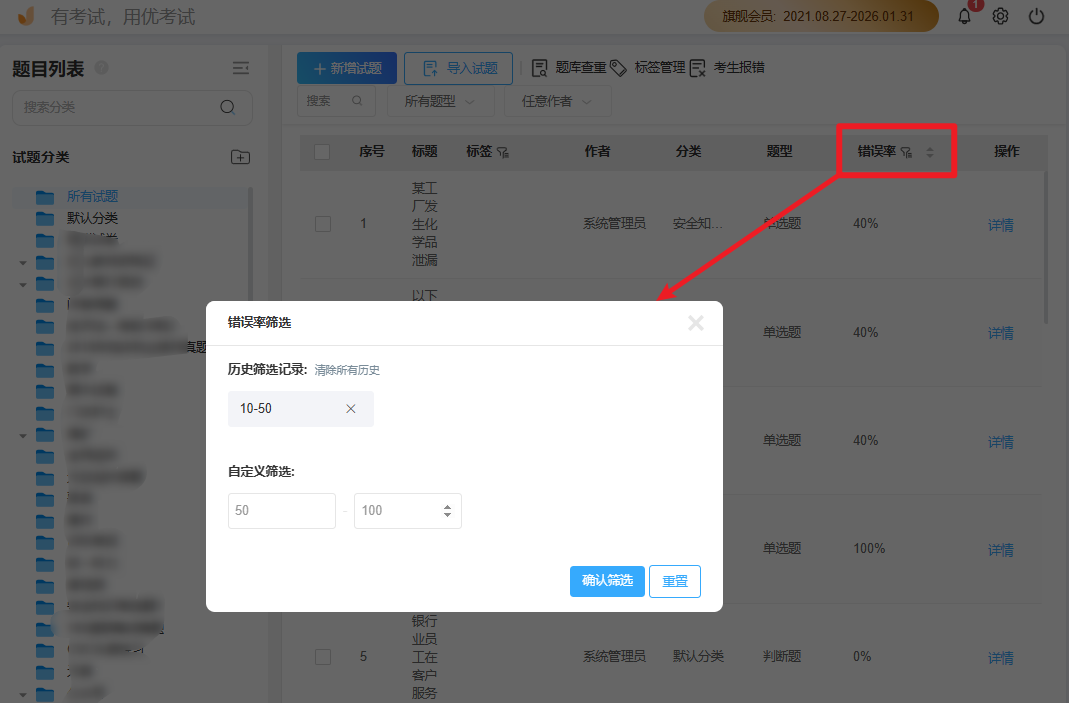This screenshot has width=1069, height=703.
Task: Select the 所有试题 category in sidebar
Action: tap(92, 196)
